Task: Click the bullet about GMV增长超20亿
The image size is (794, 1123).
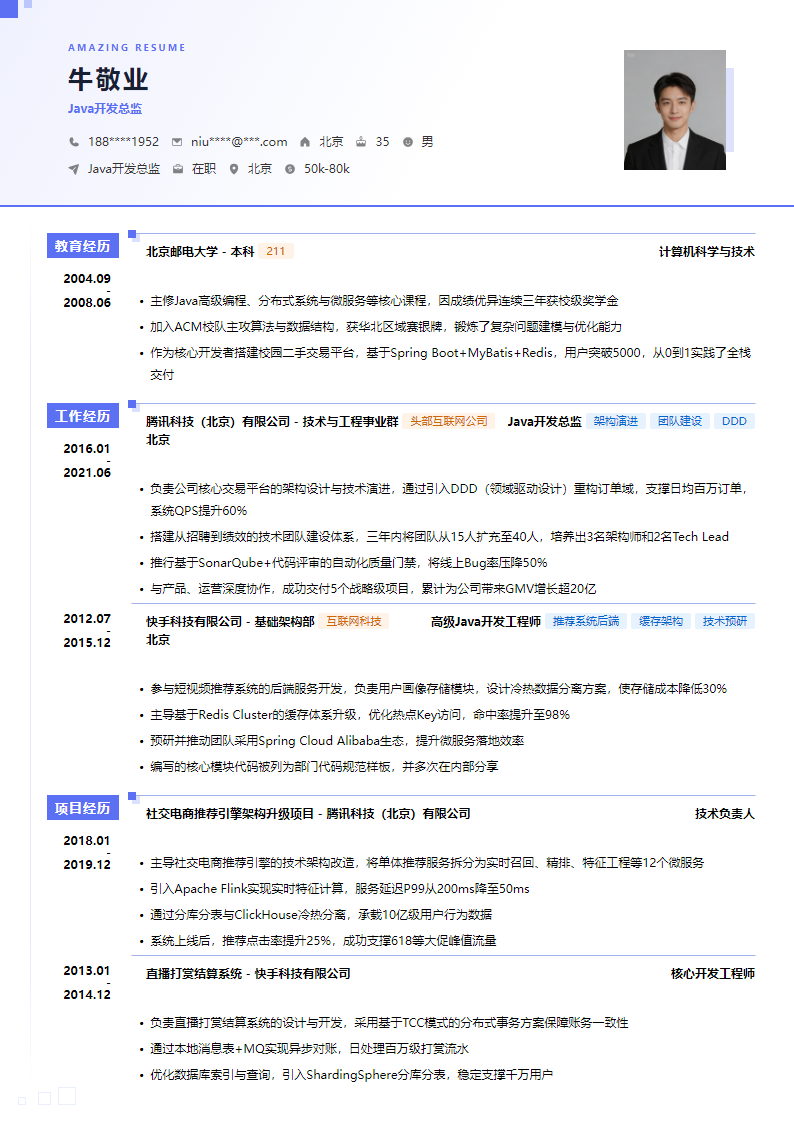Action: pos(373,589)
